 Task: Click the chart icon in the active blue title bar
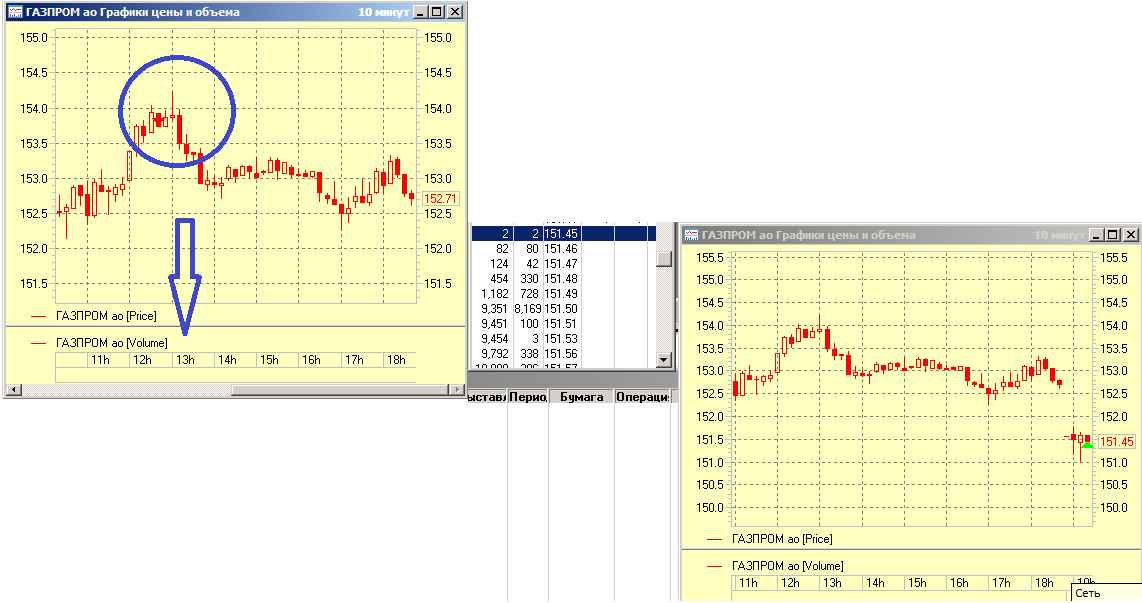(15, 12)
